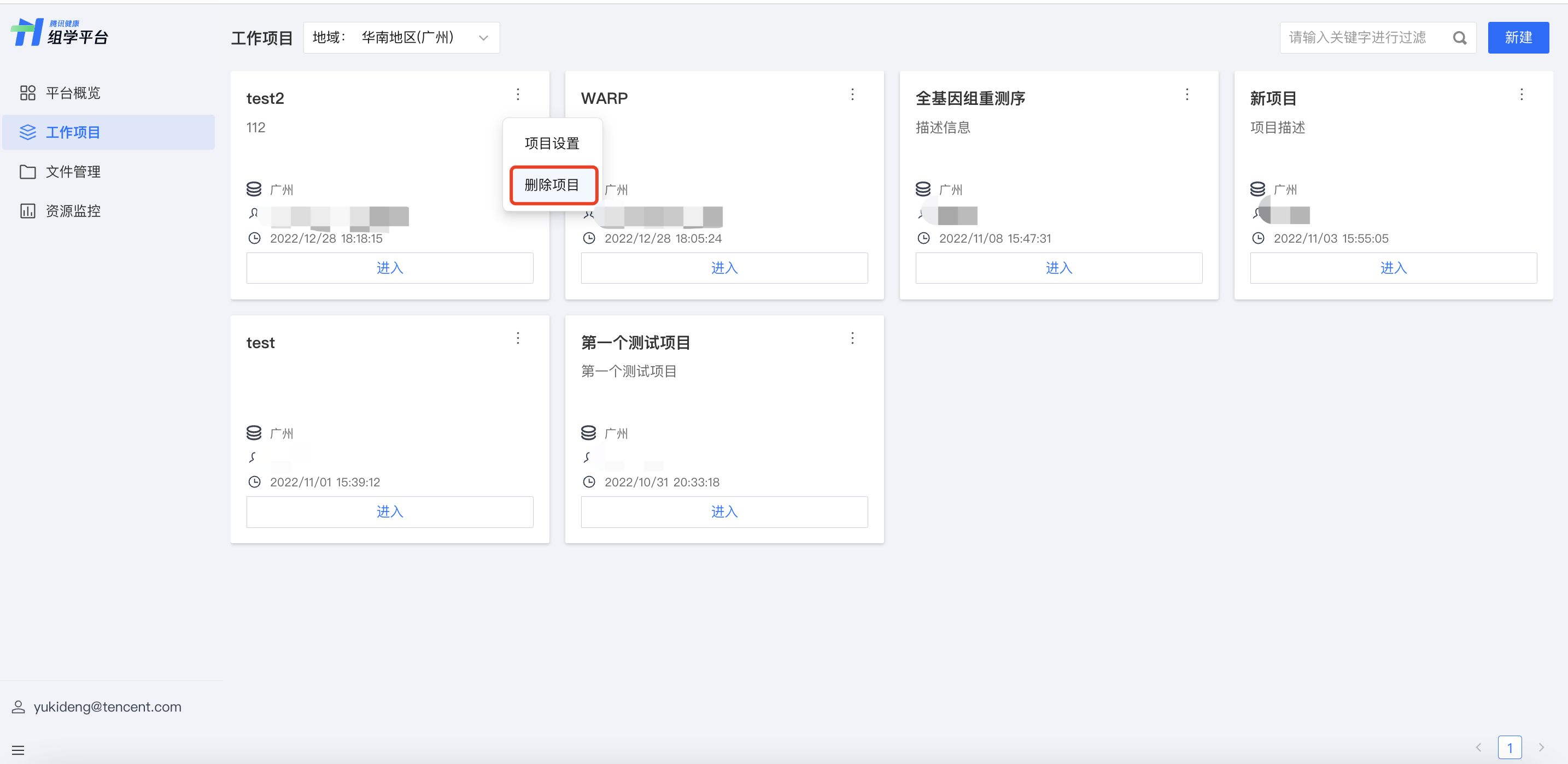
Task: Click the blue 新建 button
Action: [x=1518, y=38]
